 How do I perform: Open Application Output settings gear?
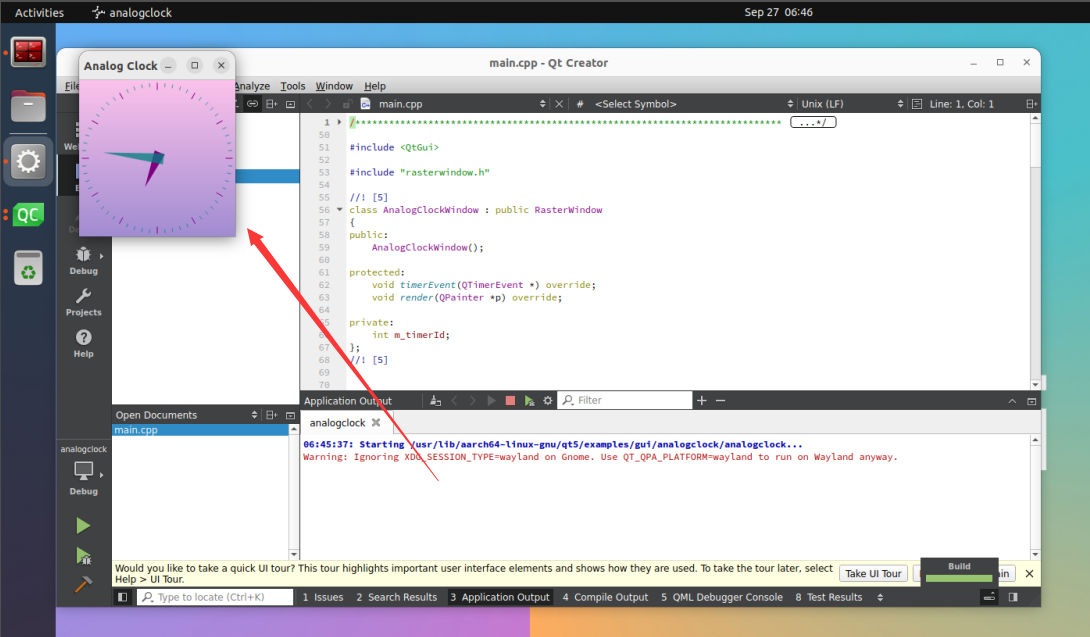(x=548, y=401)
